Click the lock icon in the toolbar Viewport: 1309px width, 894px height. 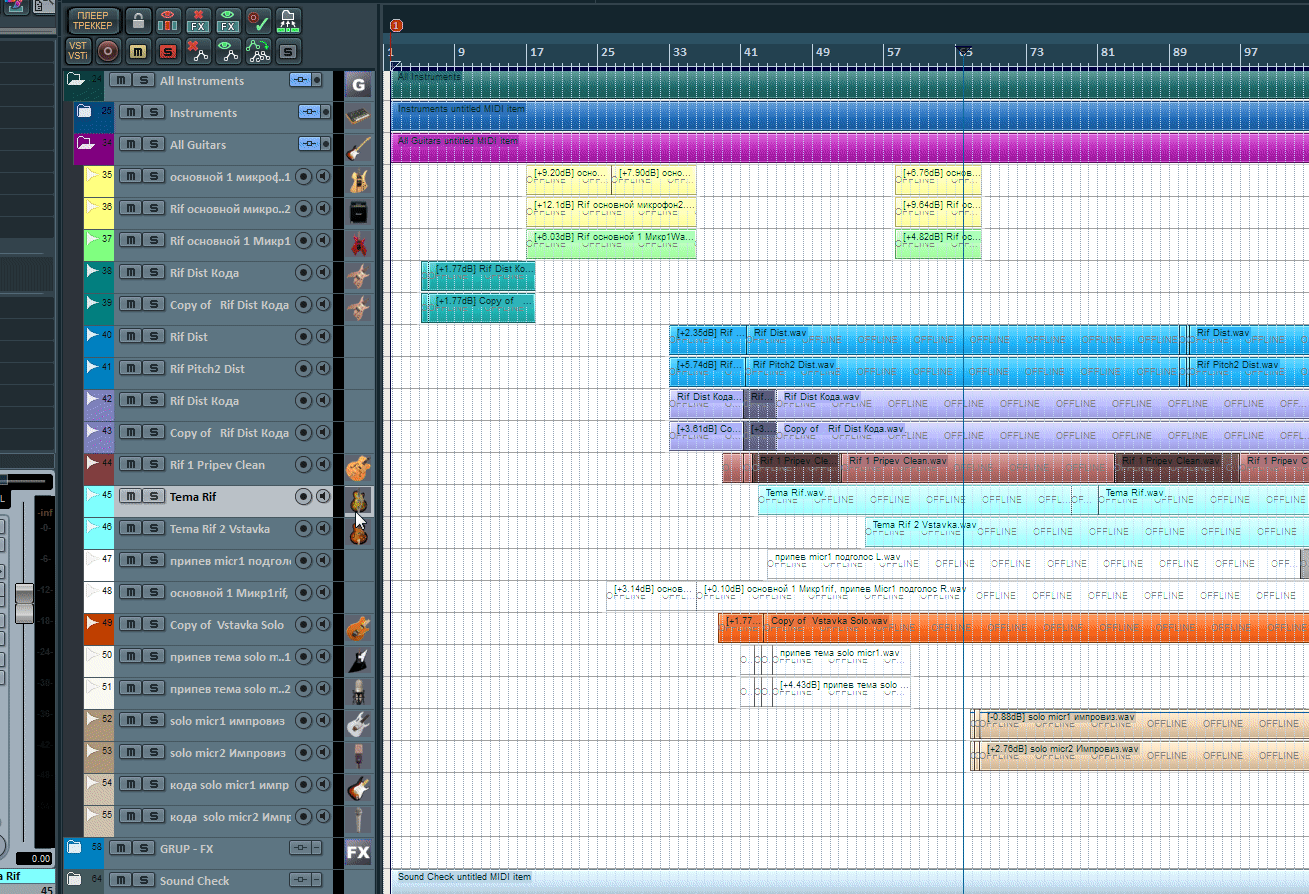click(138, 20)
